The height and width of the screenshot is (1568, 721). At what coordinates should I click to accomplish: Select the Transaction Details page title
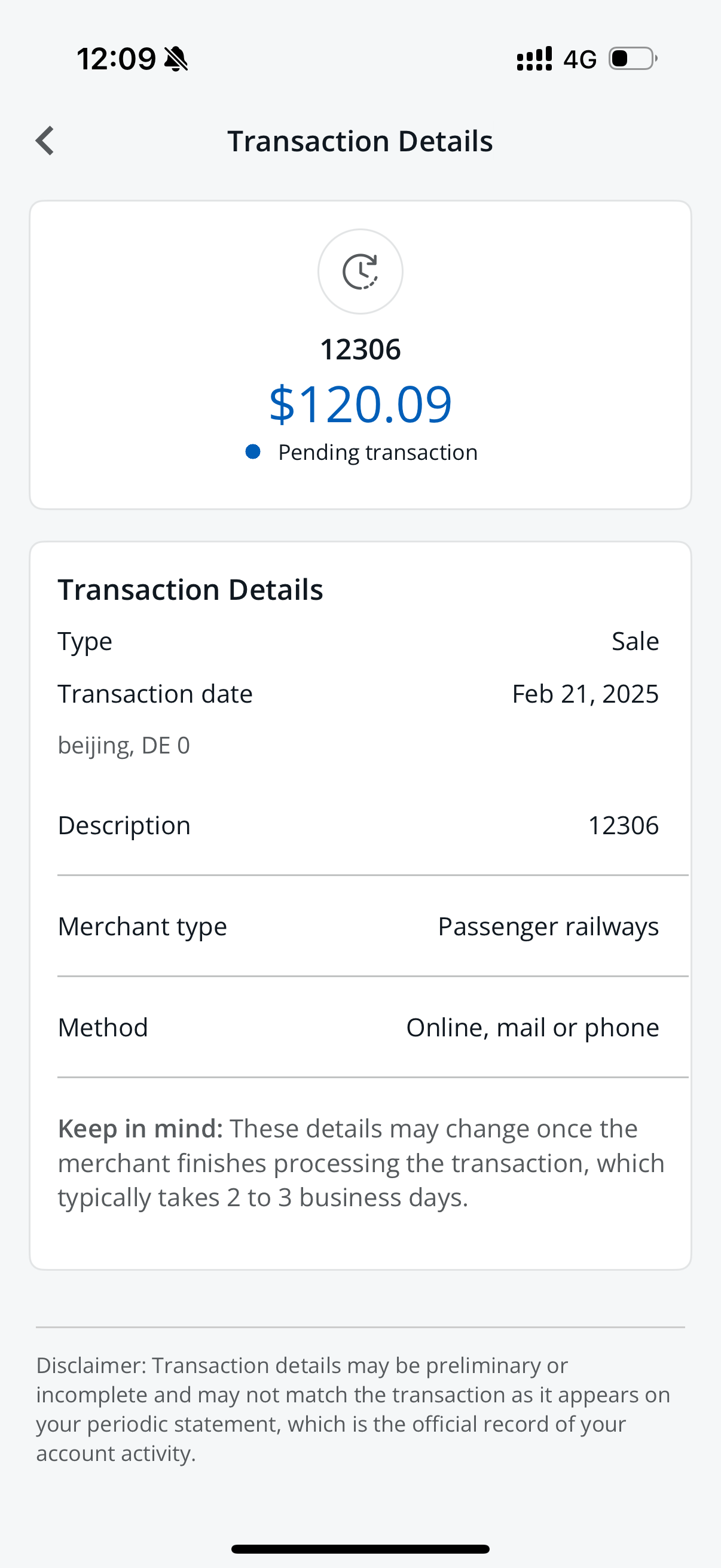tap(360, 141)
